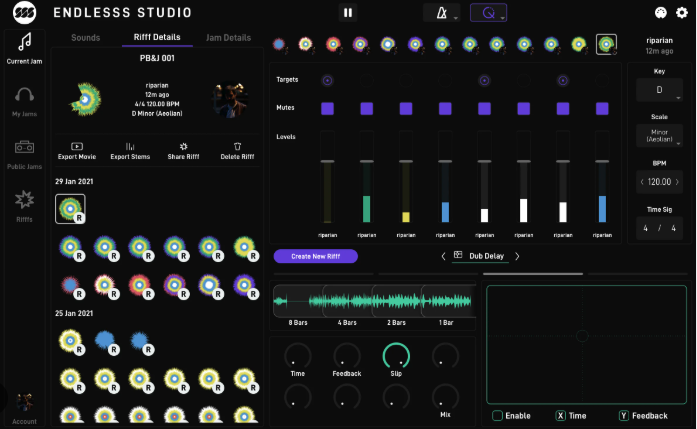Viewport: 697px width, 429px height.
Task: Toggle the fifth channel target
Action: 485,80
